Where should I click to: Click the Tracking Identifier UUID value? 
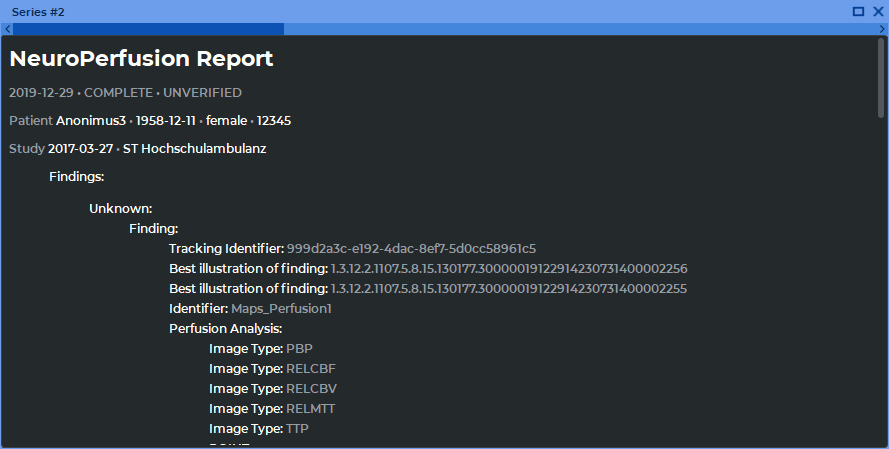pyautogui.click(x=411, y=249)
